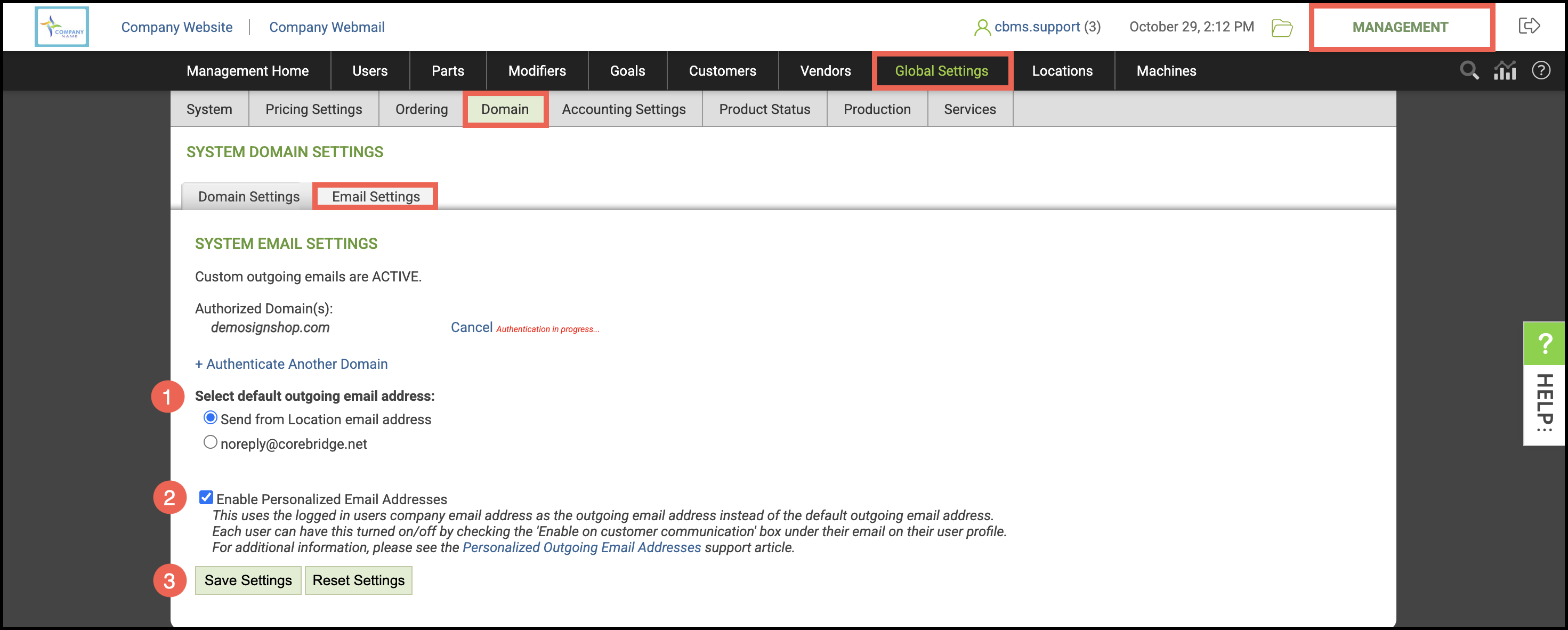Open the bar chart reports icon
The width and height of the screenshot is (1568, 630).
[x=1504, y=70]
